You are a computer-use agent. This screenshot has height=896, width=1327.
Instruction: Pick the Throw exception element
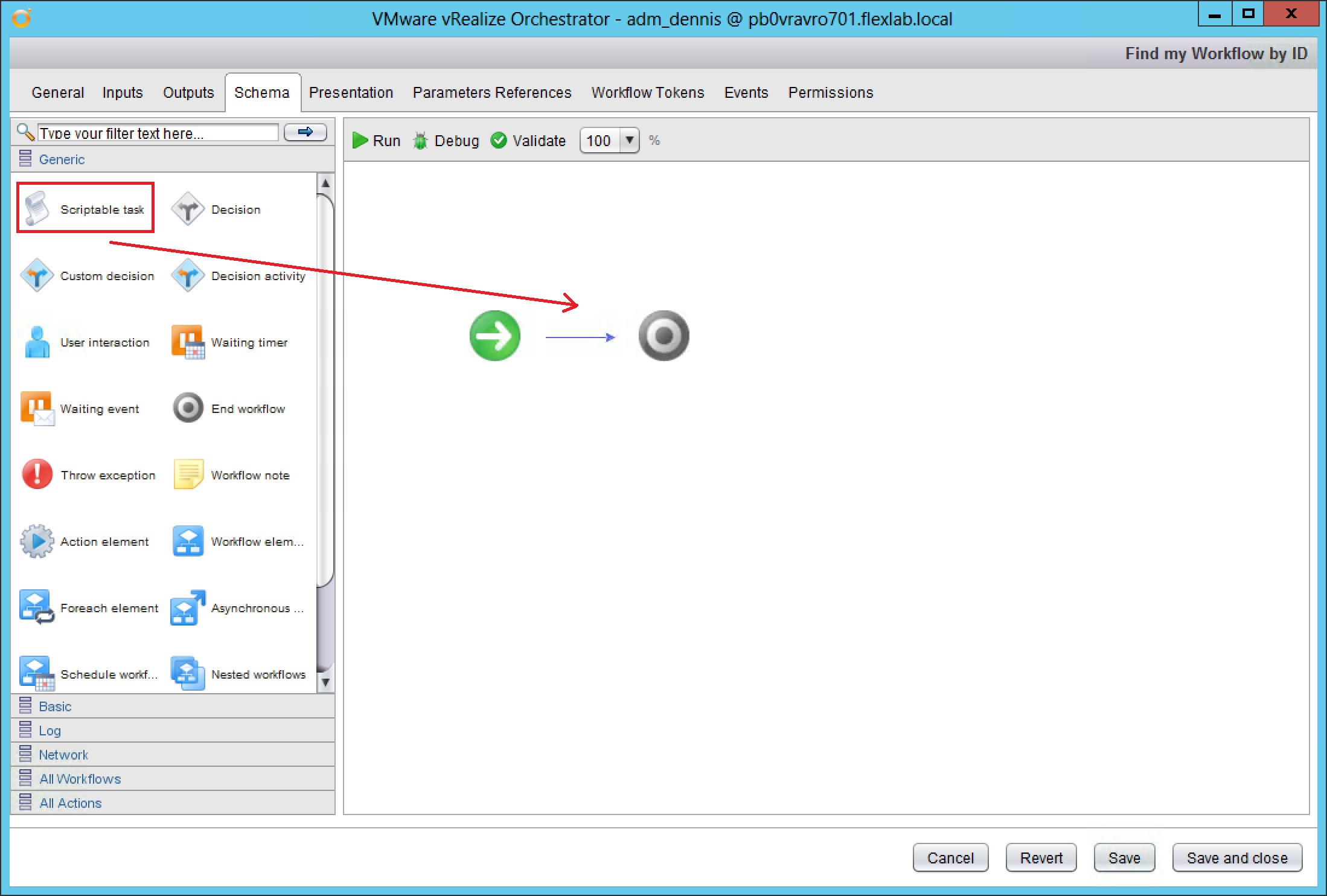click(88, 475)
